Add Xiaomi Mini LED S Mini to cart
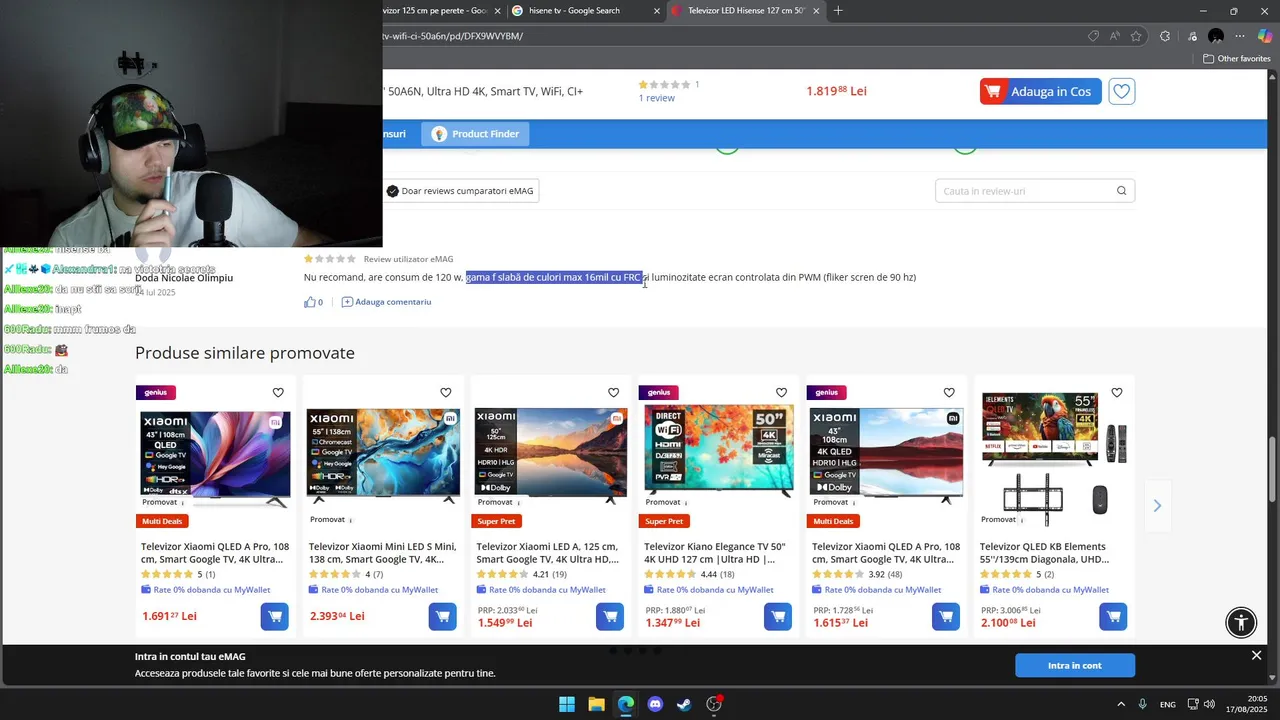This screenshot has height=720, width=1280. tap(442, 617)
